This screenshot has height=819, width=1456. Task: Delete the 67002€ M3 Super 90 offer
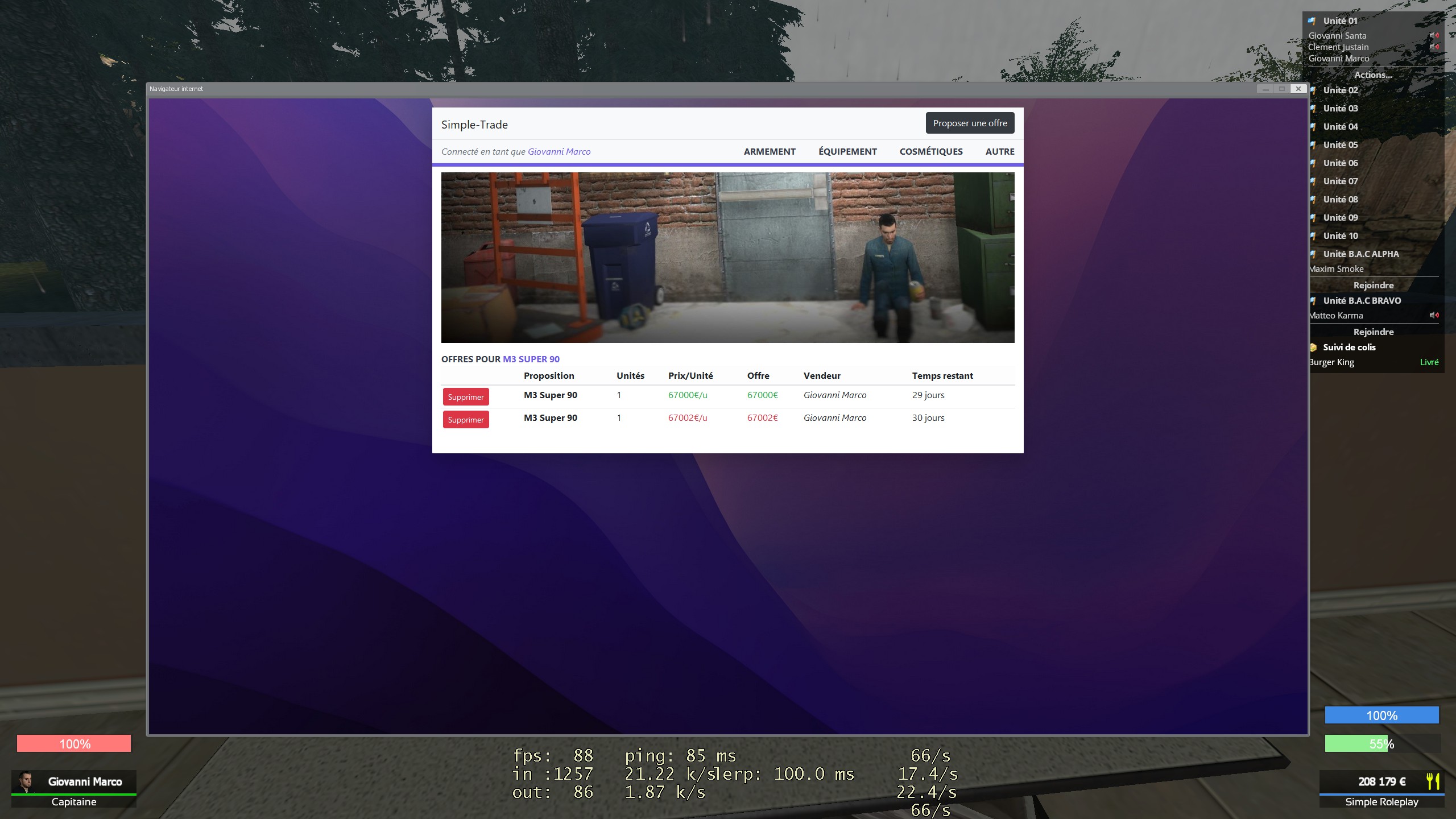pyautogui.click(x=466, y=420)
